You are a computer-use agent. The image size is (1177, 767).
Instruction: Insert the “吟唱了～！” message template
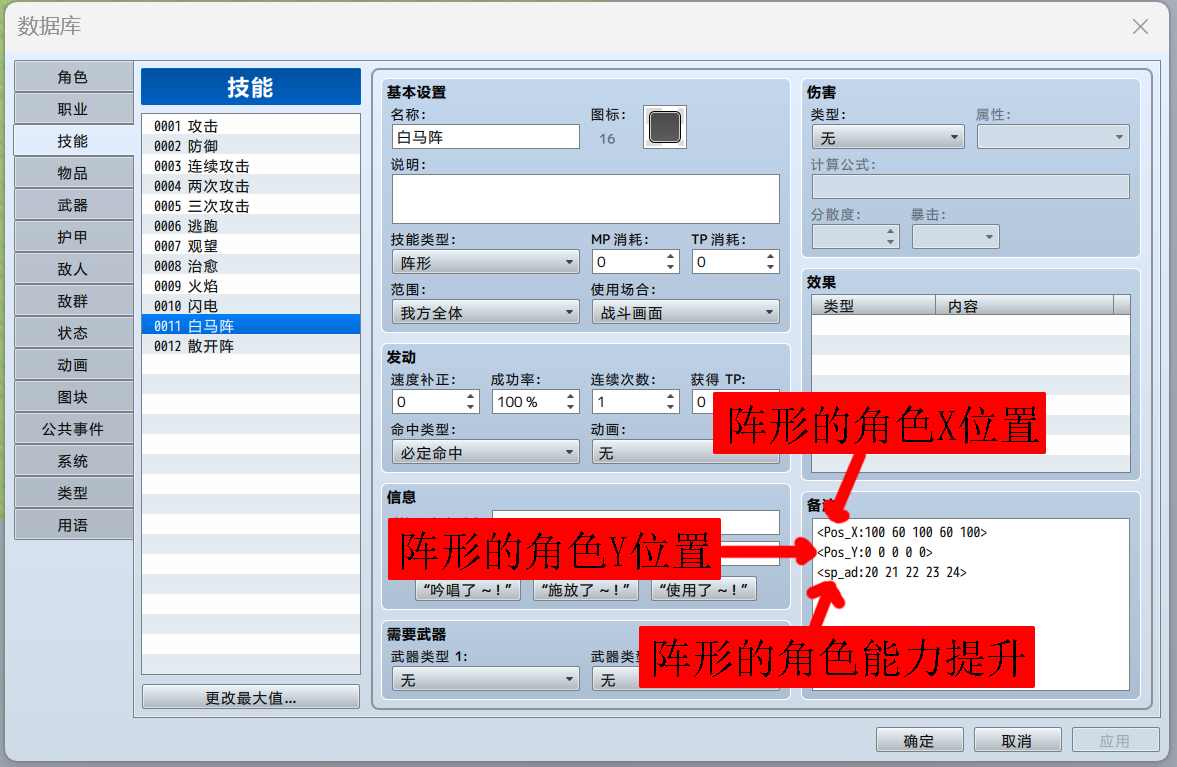(x=468, y=590)
